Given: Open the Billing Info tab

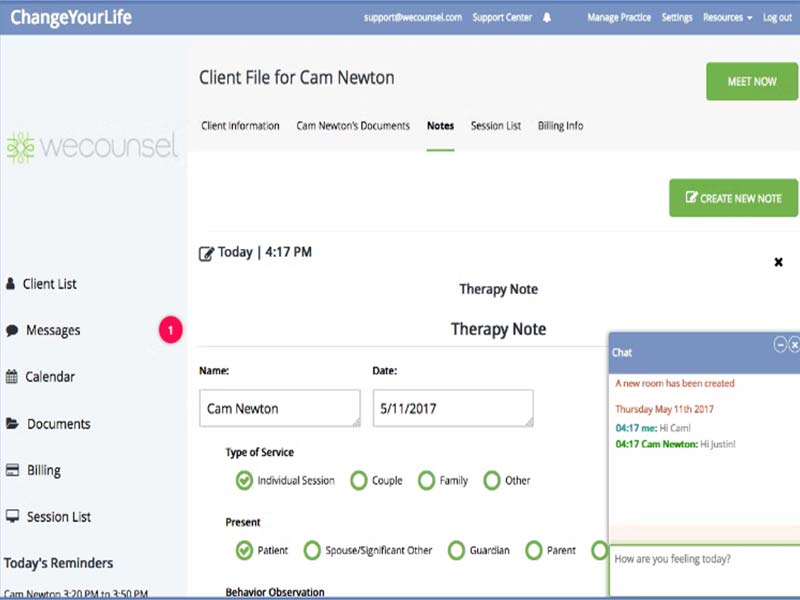Looking at the screenshot, I should (560, 126).
